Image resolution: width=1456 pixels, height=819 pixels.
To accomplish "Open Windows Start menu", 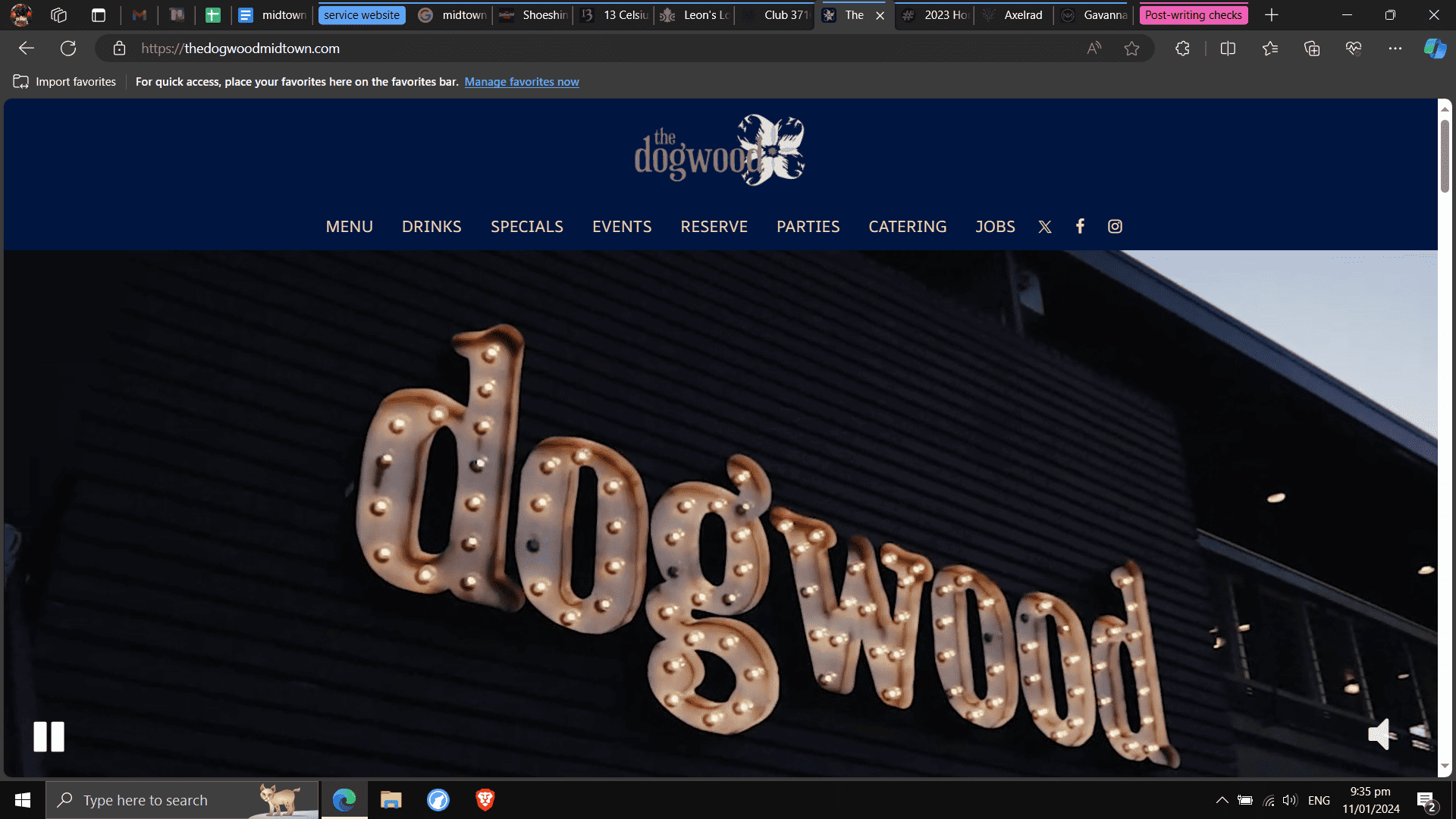I will [x=23, y=800].
